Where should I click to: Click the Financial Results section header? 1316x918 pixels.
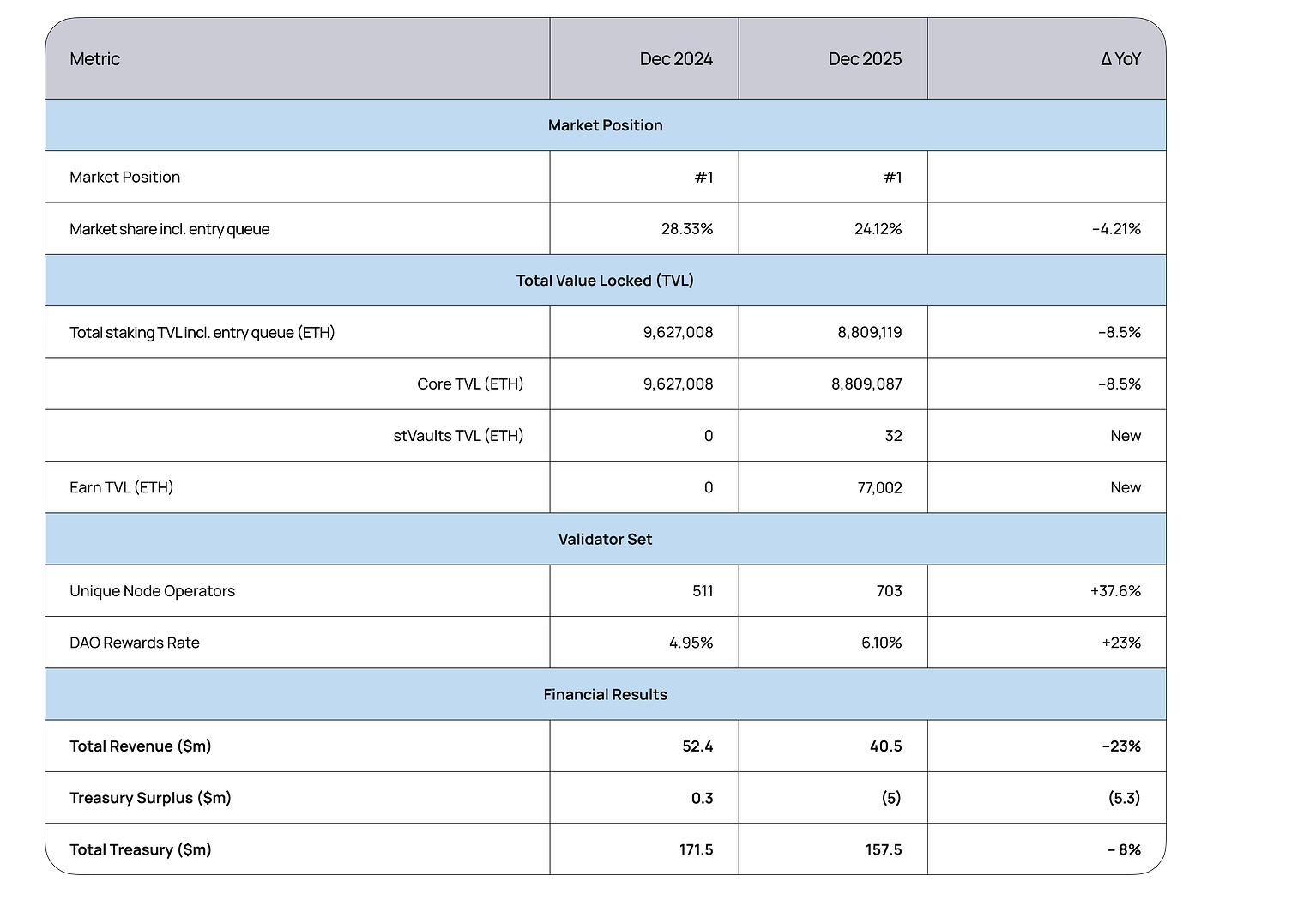tap(605, 695)
